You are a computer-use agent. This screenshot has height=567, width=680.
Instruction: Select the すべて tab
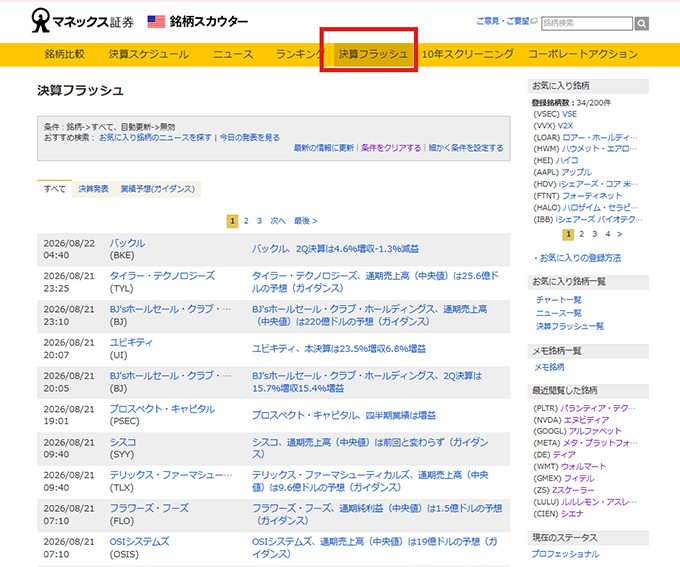pos(55,189)
